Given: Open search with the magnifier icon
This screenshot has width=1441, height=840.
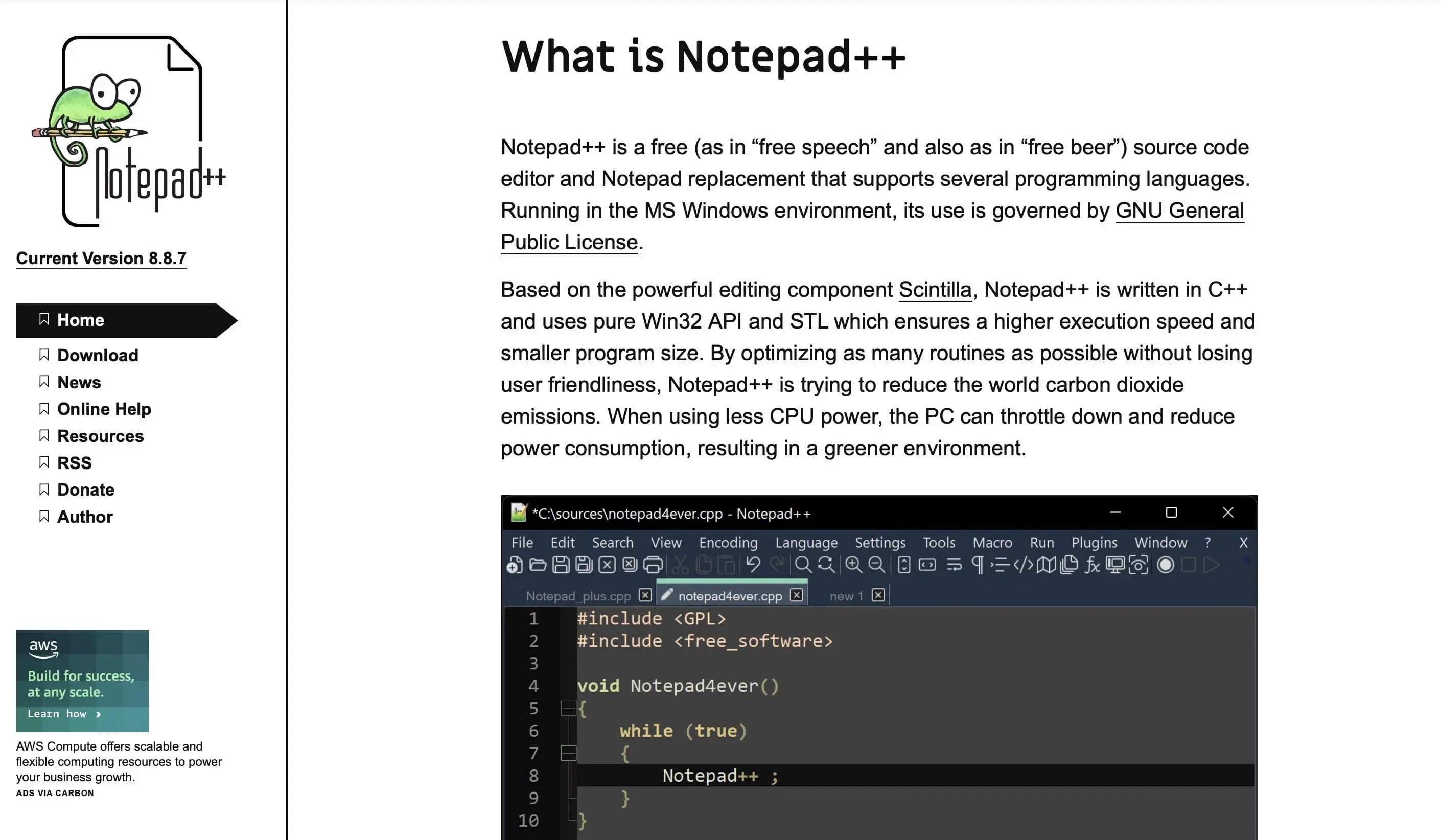Looking at the screenshot, I should click(804, 565).
